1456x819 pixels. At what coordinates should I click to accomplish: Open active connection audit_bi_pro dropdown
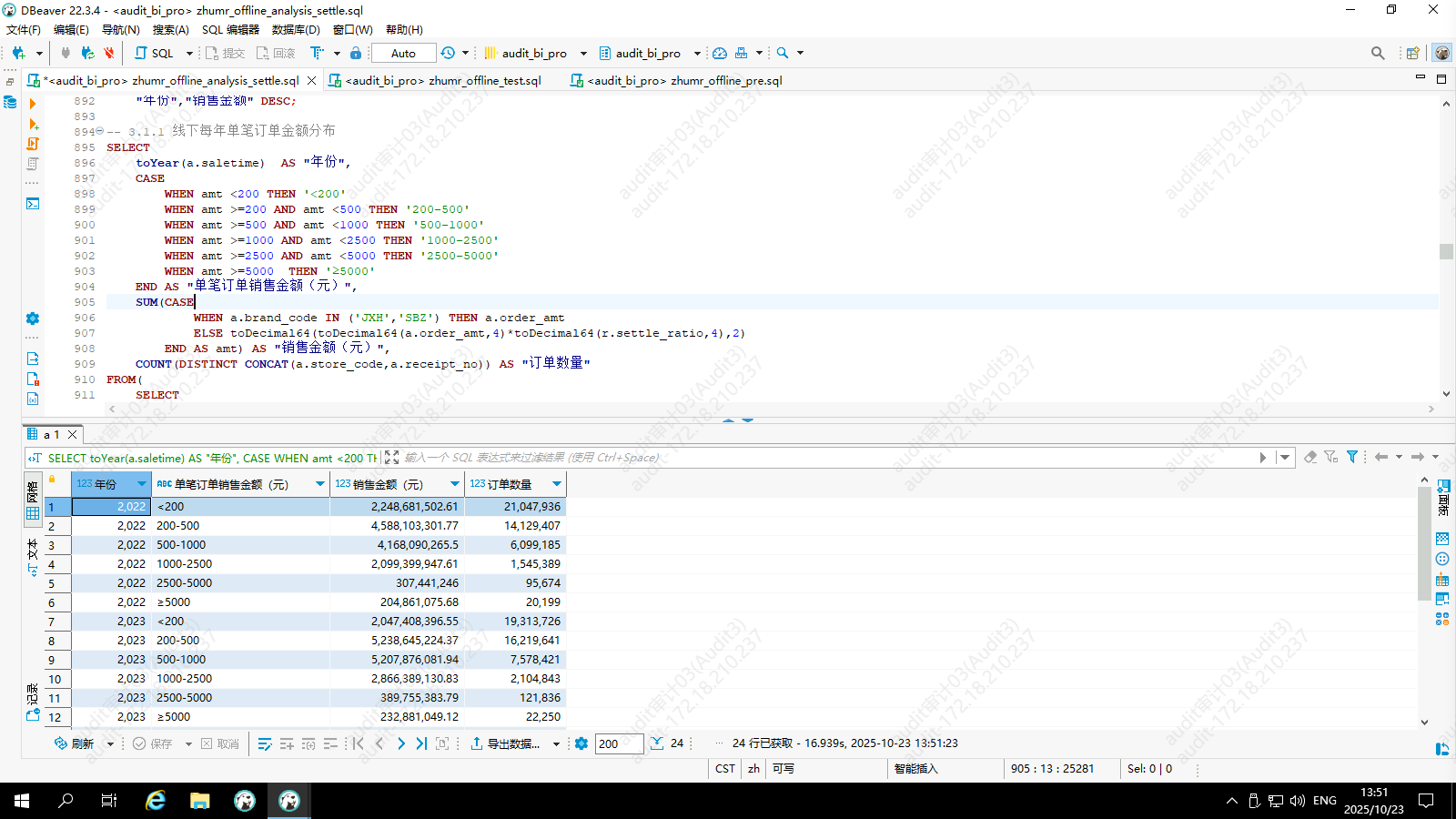click(x=583, y=53)
